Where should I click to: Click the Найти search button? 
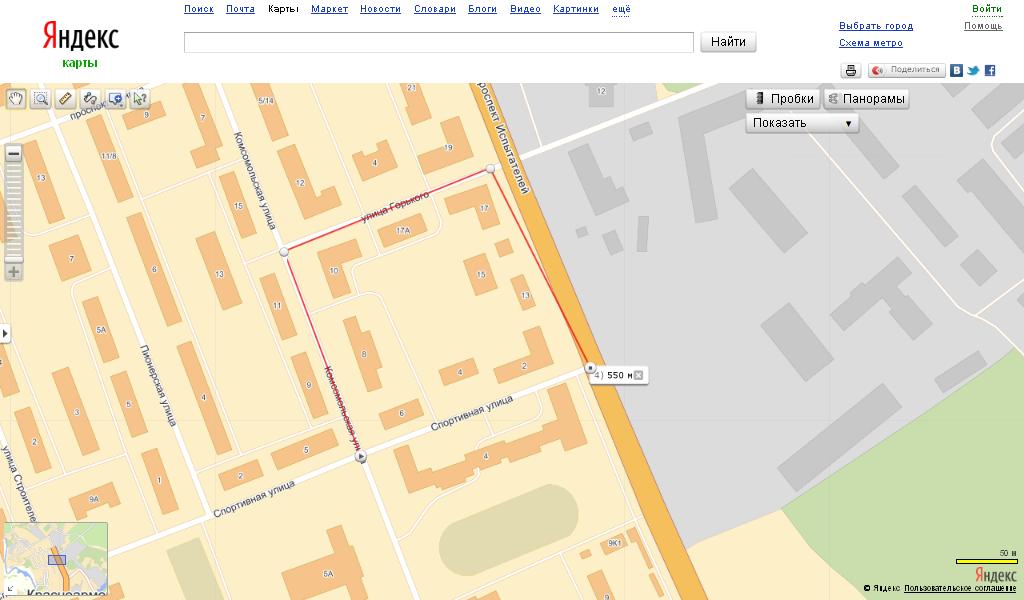point(728,42)
